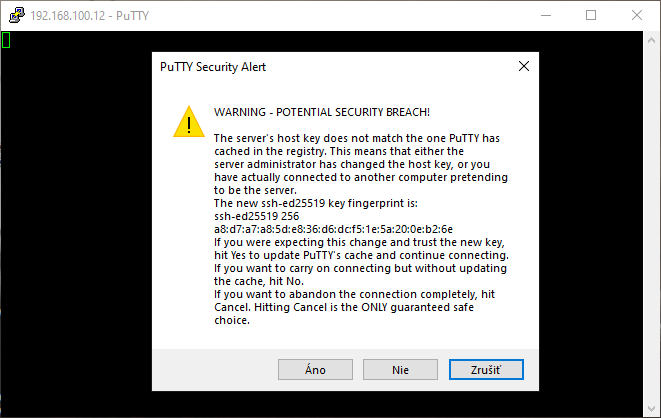This screenshot has height=418, width=661.
Task: Click the terminal scrollbar down arrow
Action: click(651, 409)
